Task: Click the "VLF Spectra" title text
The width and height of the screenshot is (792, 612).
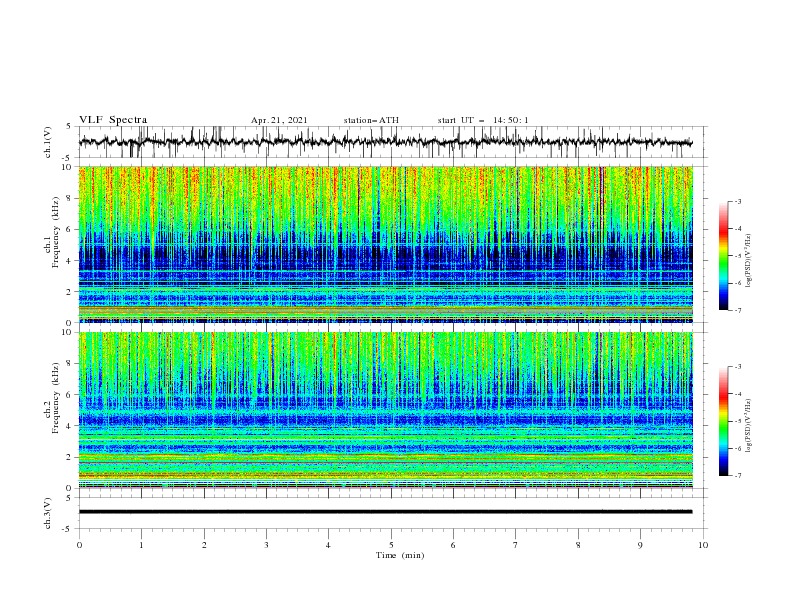Action: [x=113, y=120]
